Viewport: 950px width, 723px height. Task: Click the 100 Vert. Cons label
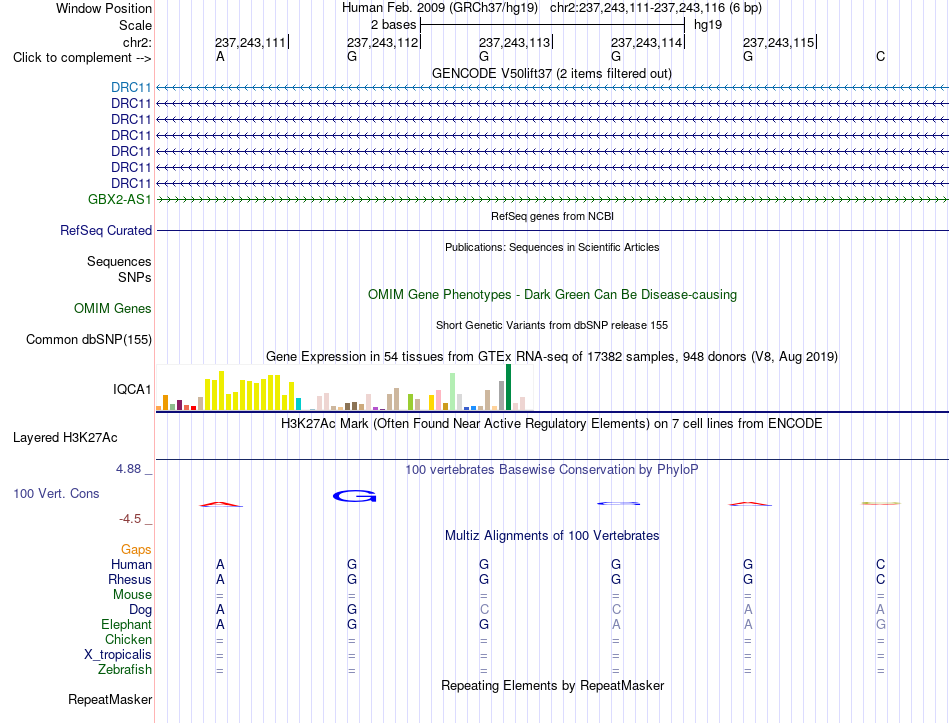[x=56, y=493]
